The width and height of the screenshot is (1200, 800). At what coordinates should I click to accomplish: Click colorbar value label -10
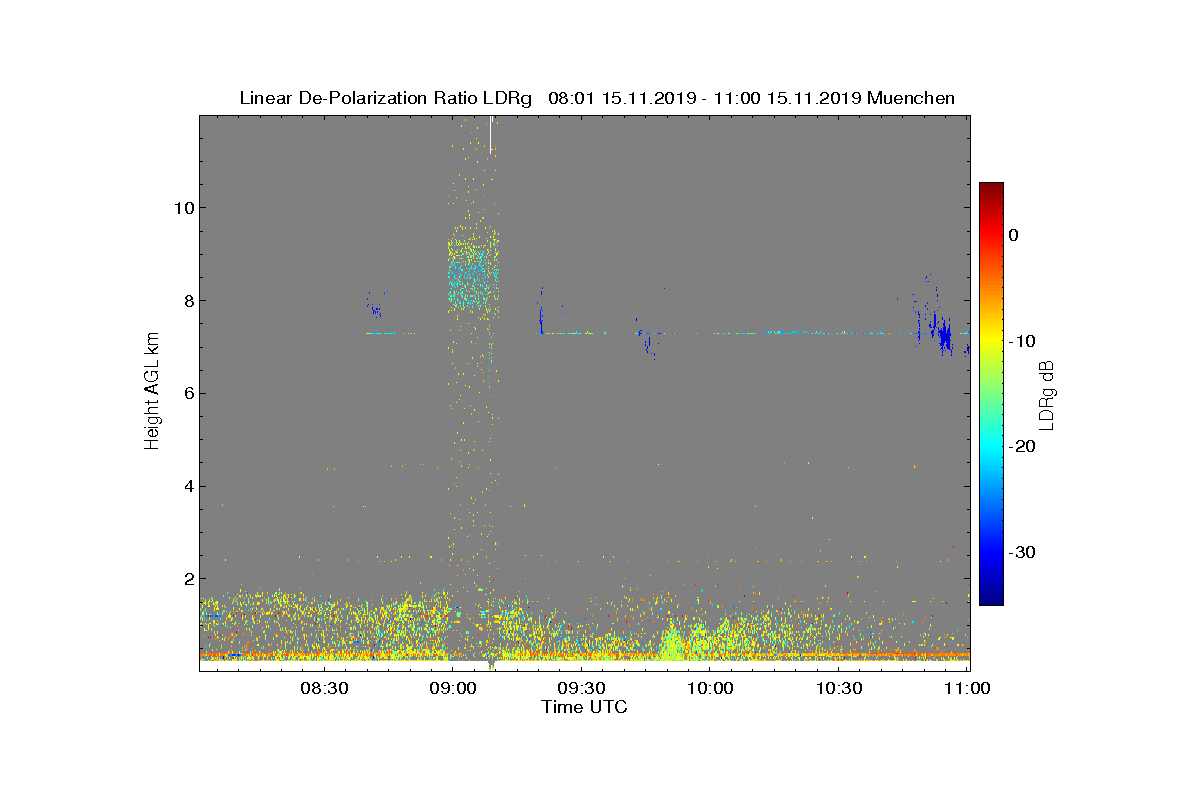tap(1021, 341)
